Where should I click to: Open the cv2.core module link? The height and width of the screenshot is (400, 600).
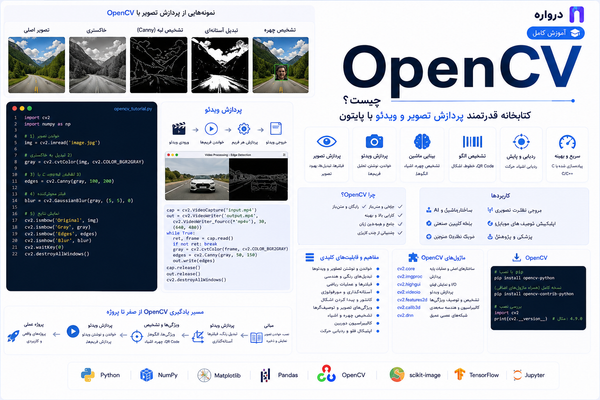406,269
